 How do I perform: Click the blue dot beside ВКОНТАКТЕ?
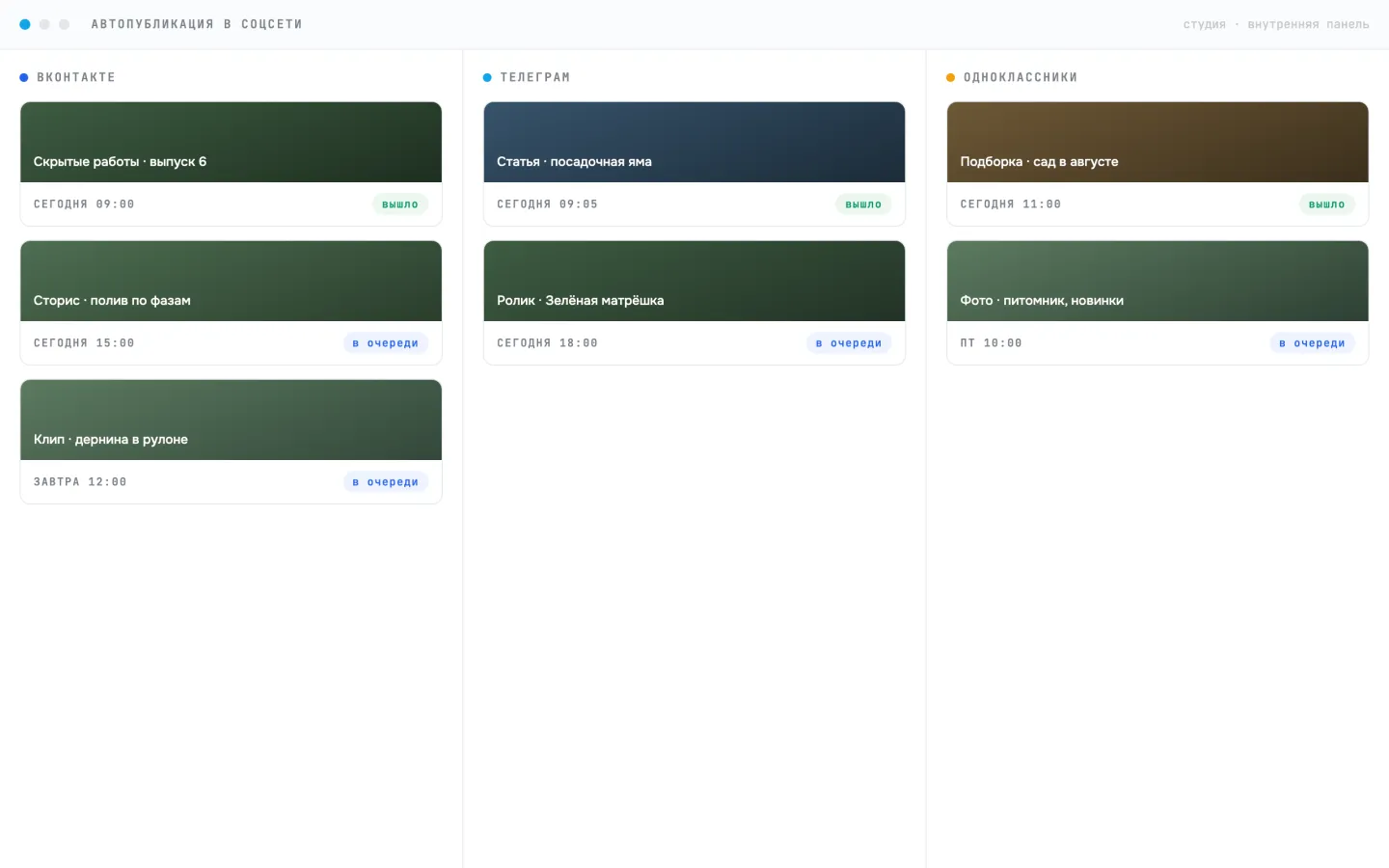click(x=24, y=77)
